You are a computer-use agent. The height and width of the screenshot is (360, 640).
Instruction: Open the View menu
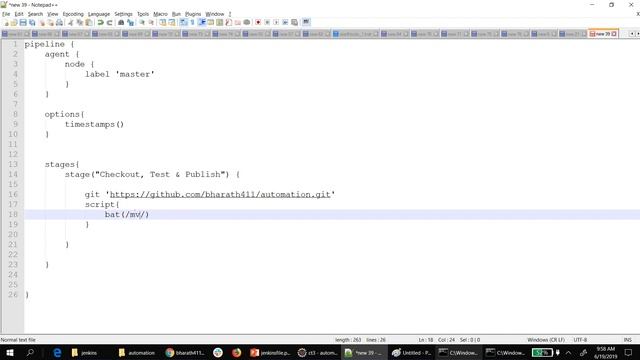click(x=53, y=14)
